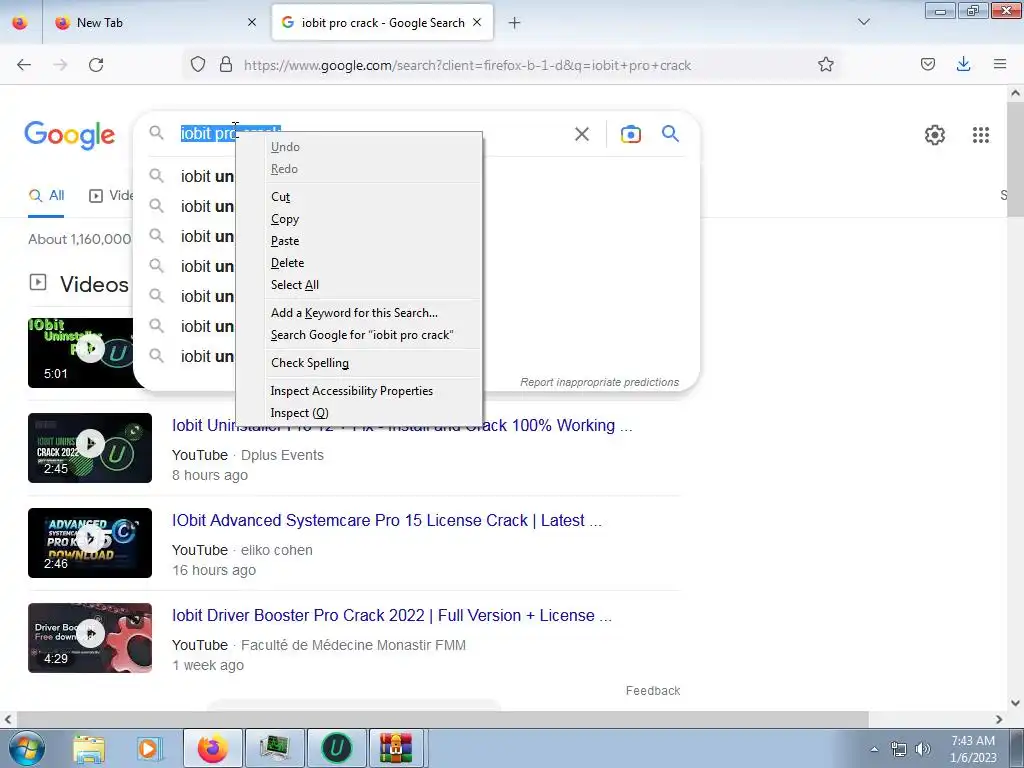
Task: Show hidden tray icons arrow
Action: pos(874,749)
